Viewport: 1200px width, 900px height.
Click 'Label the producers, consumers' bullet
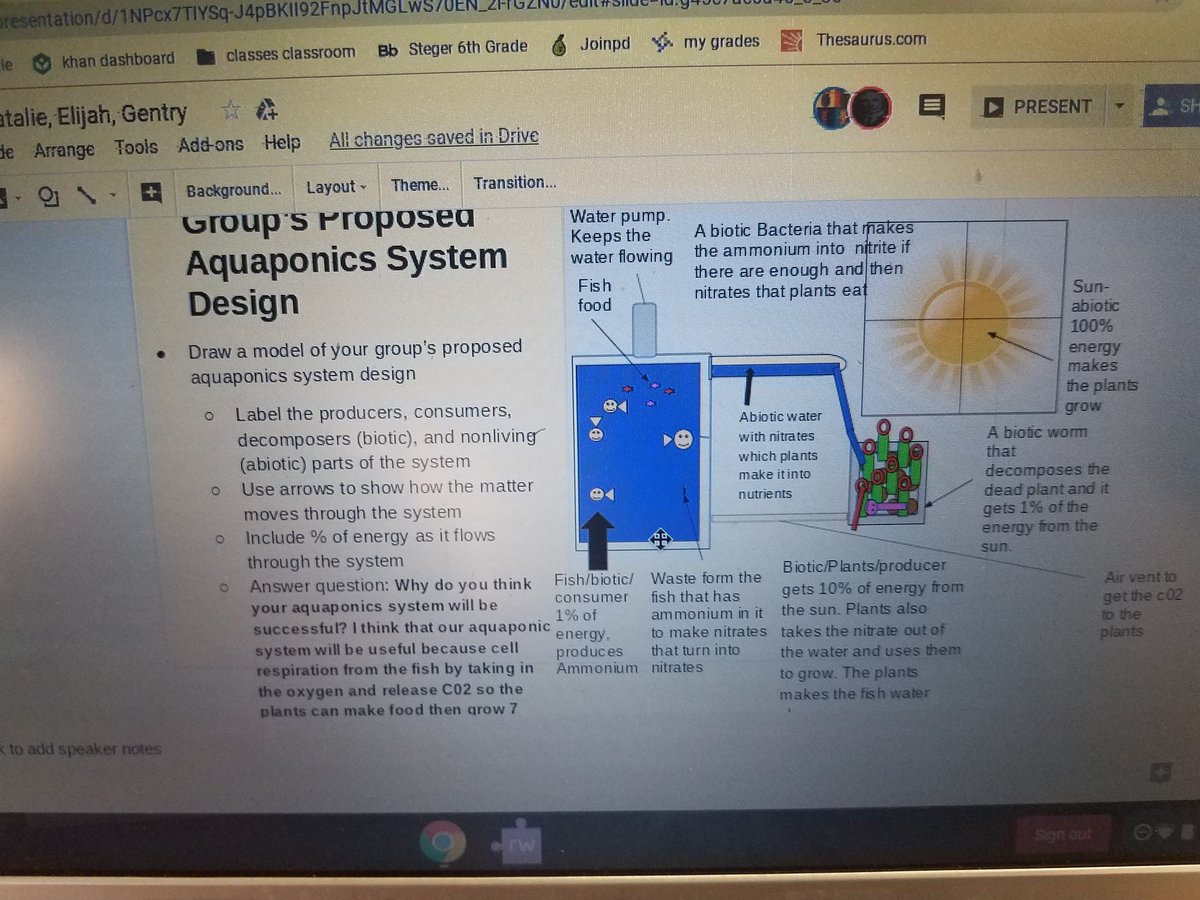pyautogui.click(x=386, y=438)
